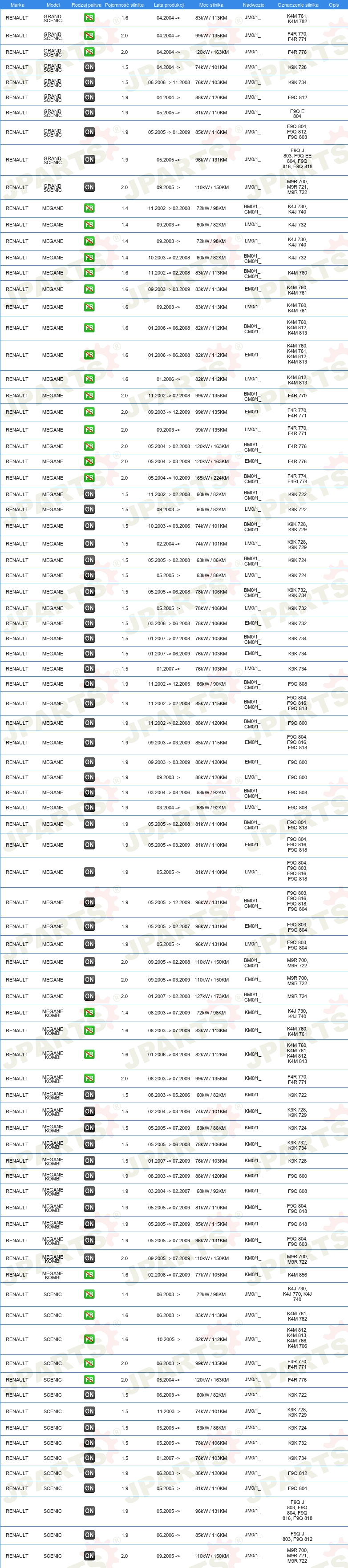Click diesel icon in Scenic 63kW/86KM row
Viewport: 348px width, 1568px height.
[89, 1428]
